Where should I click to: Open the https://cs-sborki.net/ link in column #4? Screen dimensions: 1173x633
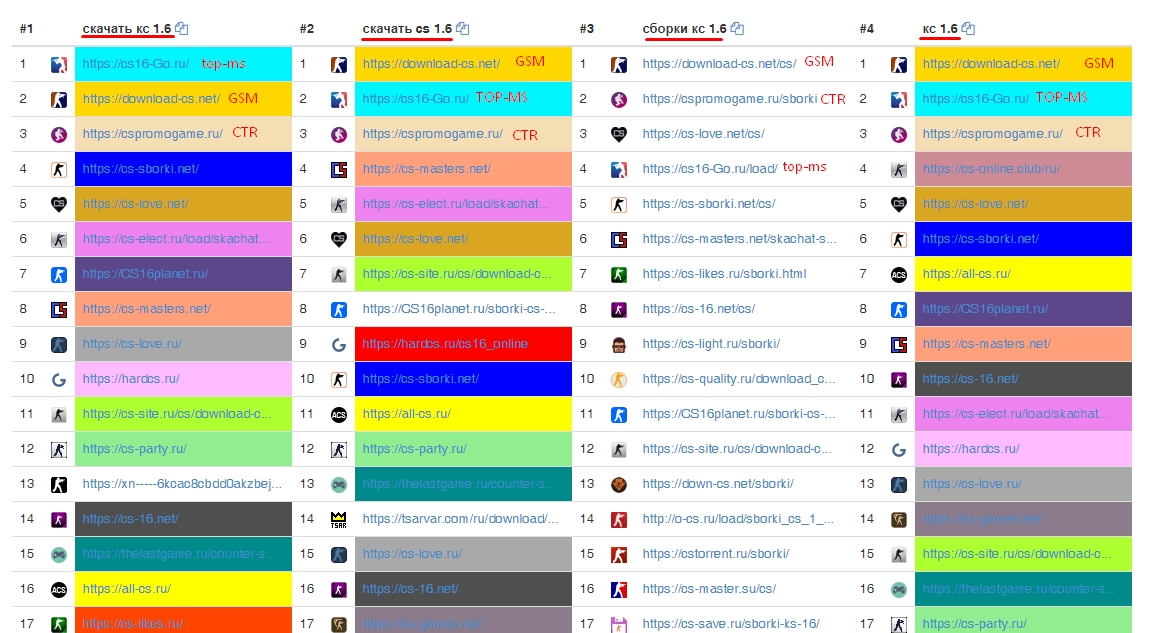point(981,239)
